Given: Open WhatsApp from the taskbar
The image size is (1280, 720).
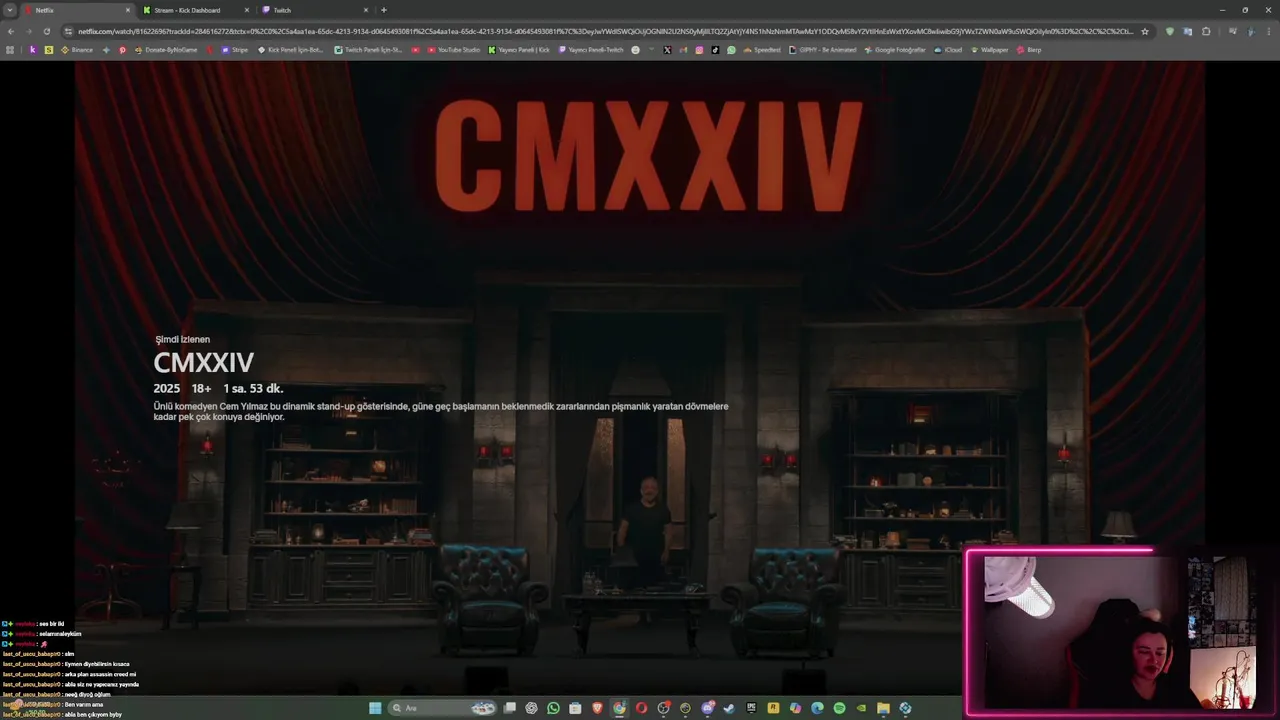Looking at the screenshot, I should (553, 708).
